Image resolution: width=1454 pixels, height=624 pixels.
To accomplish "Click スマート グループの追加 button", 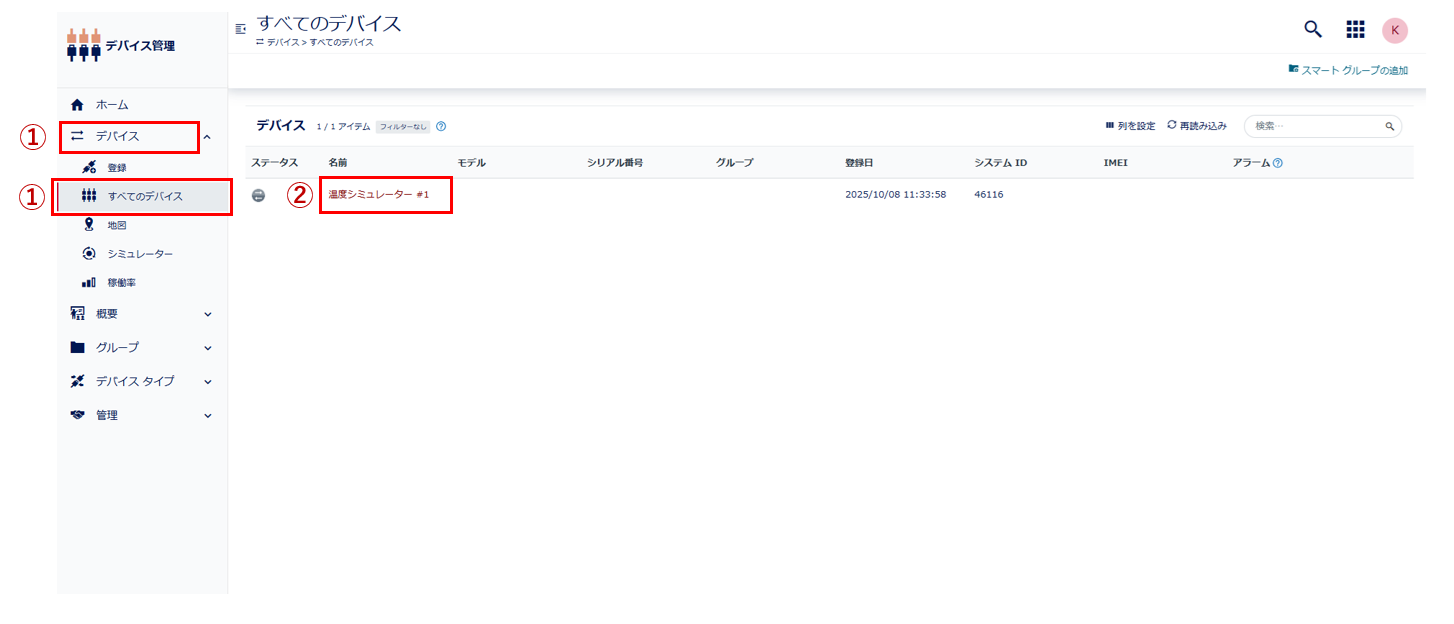I will click(x=1348, y=70).
